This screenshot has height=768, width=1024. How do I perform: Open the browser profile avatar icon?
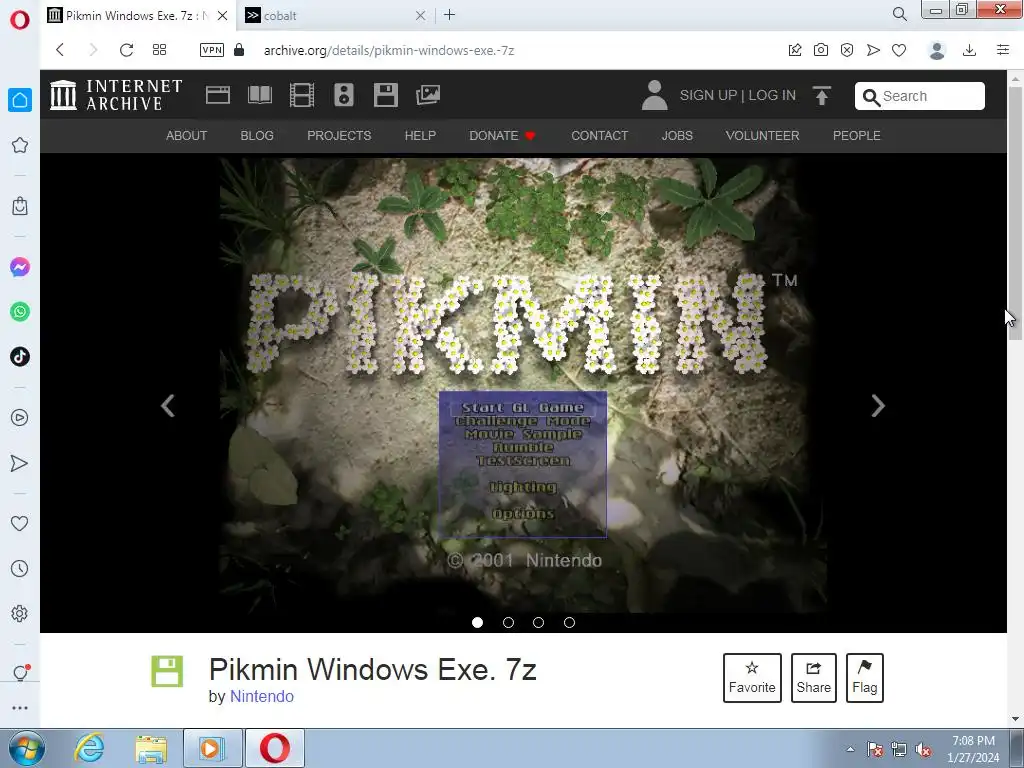tap(937, 50)
